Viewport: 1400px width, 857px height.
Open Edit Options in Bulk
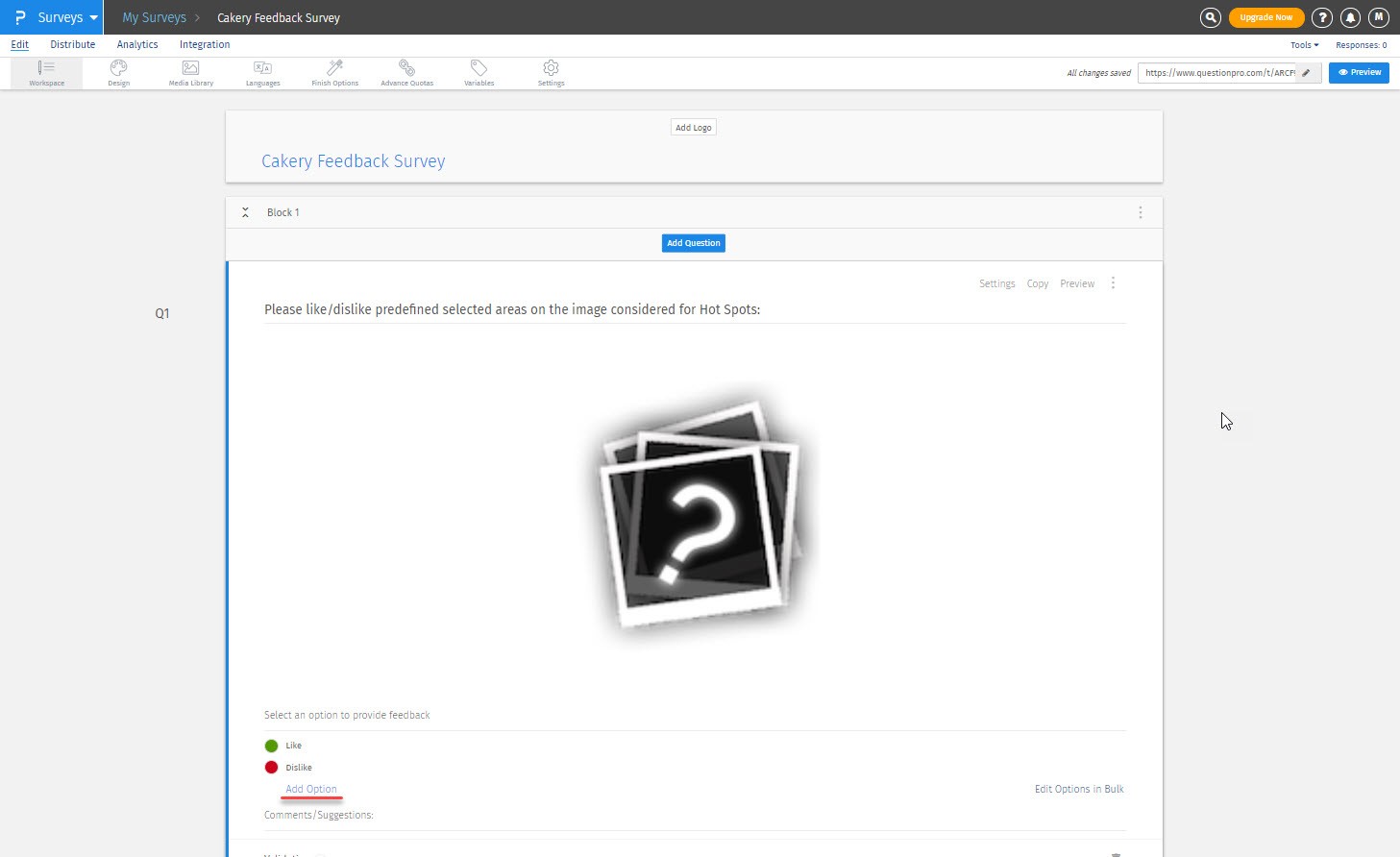[1079, 789]
